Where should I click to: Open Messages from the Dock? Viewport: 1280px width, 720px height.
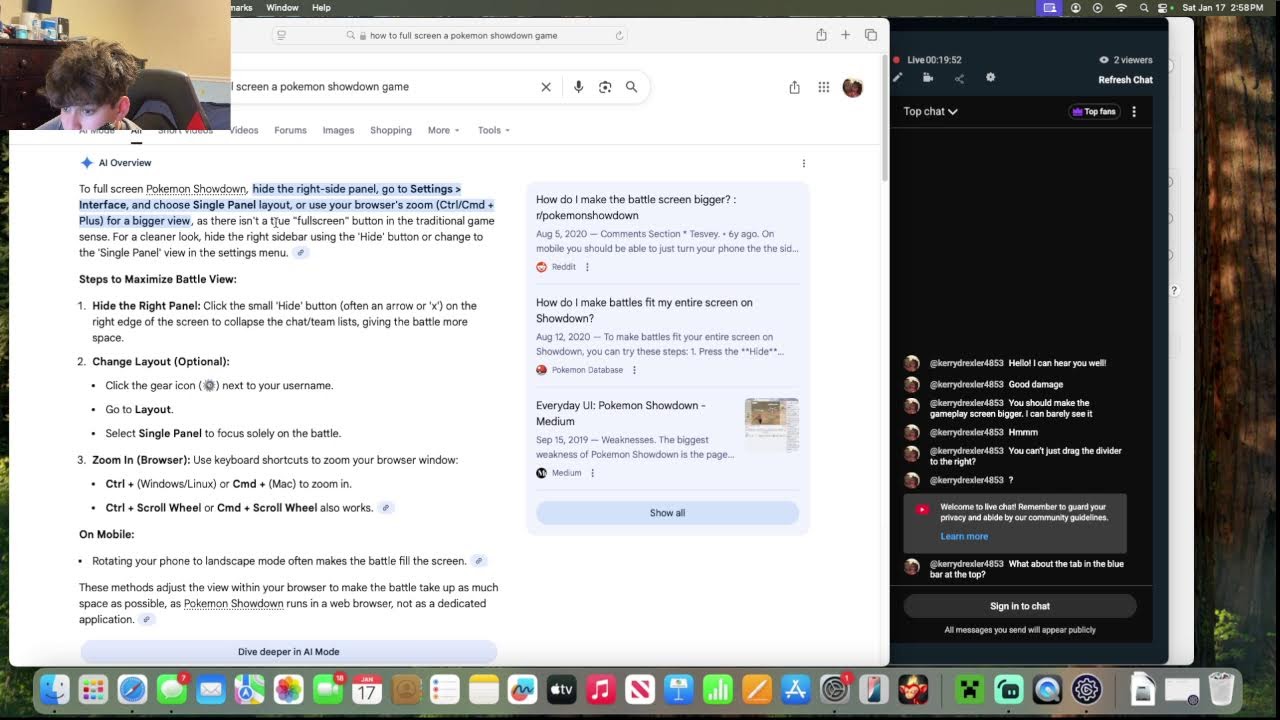[x=171, y=689]
